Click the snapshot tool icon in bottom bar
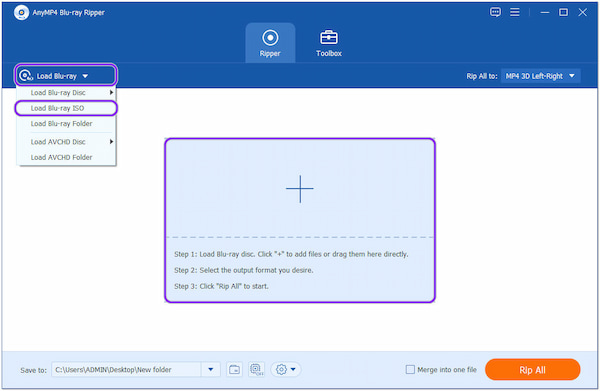 (x=256, y=370)
